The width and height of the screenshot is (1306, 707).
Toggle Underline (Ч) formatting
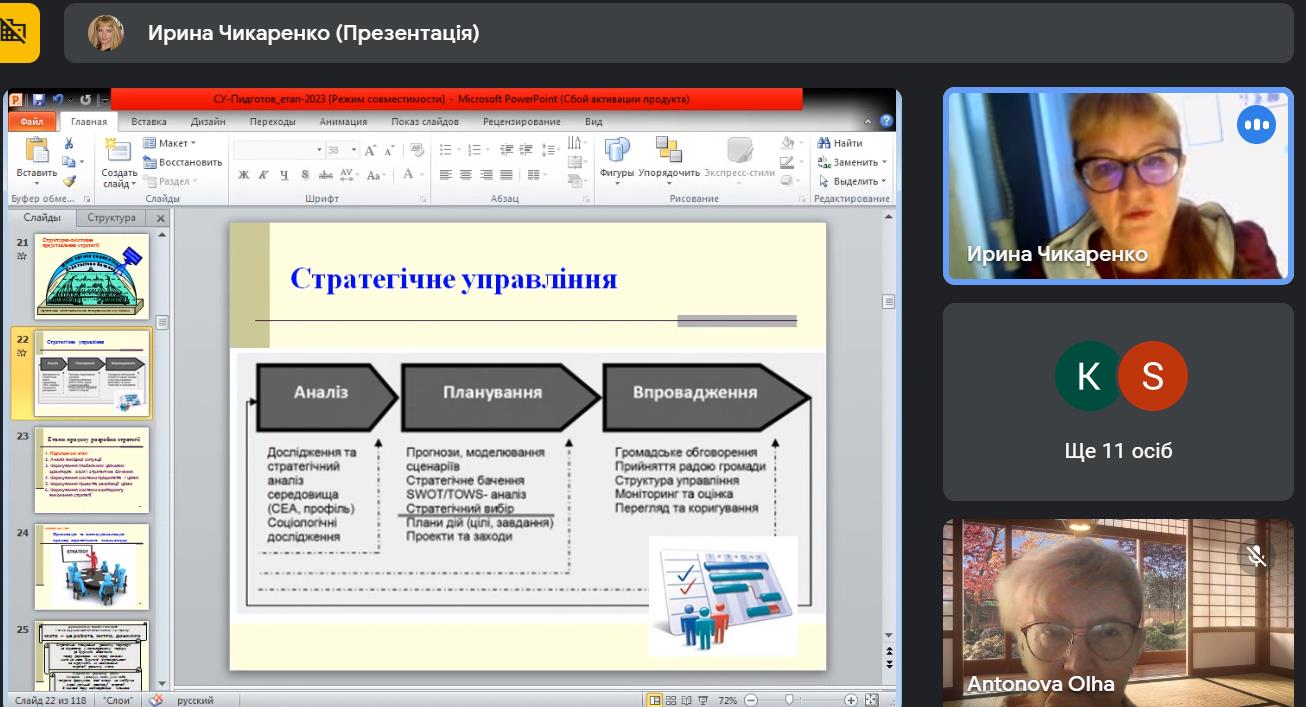(284, 175)
